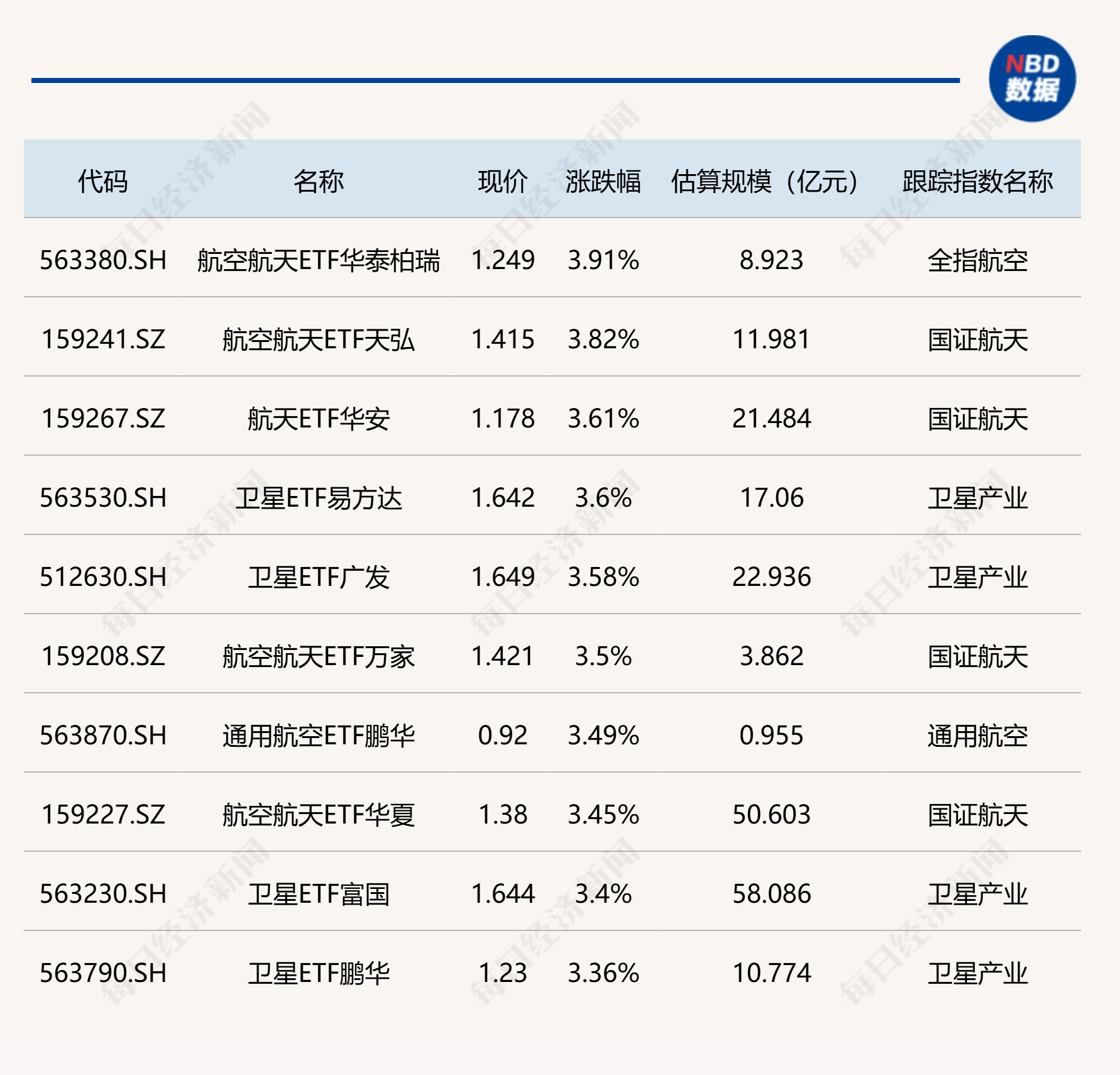Select the 3.49% change value
Screen dimensions: 1120x1075
point(603,736)
